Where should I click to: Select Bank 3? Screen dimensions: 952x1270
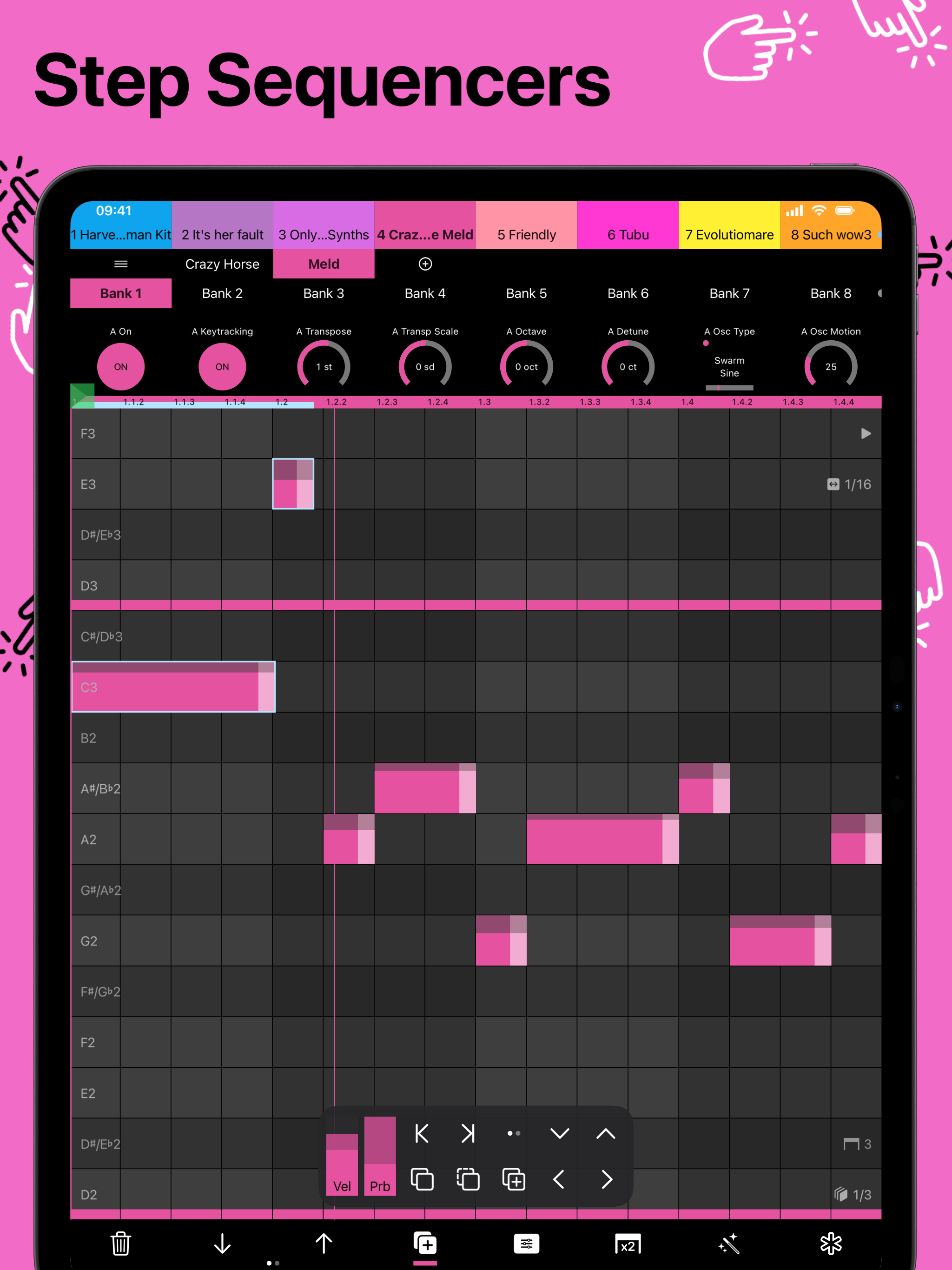(x=324, y=293)
